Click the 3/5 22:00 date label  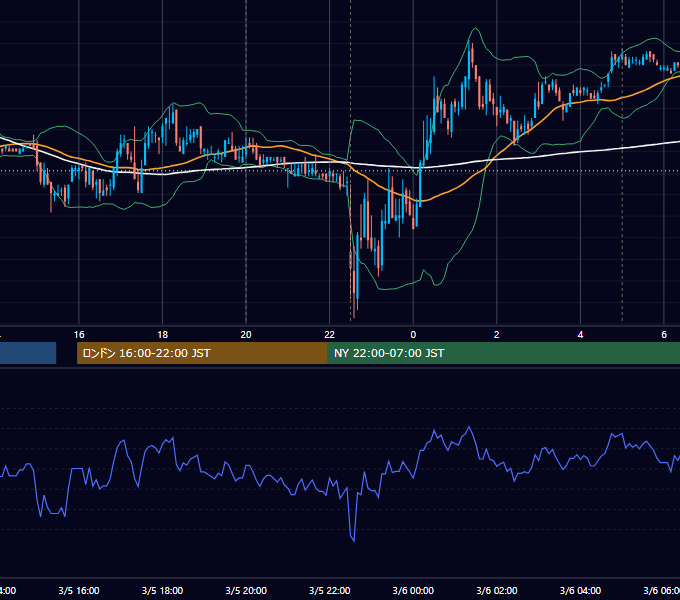point(330,591)
